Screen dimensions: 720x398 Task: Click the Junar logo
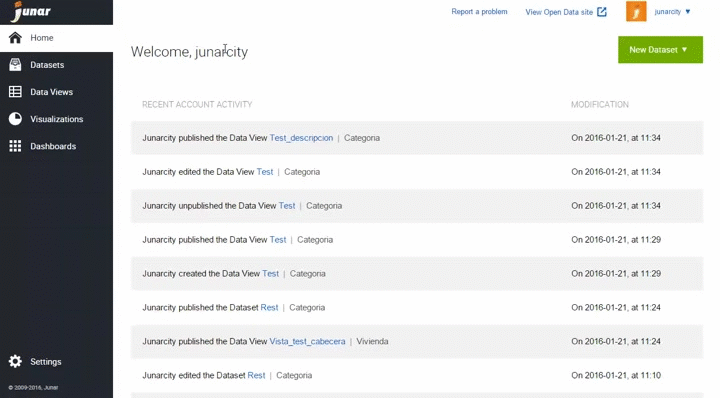tap(31, 11)
